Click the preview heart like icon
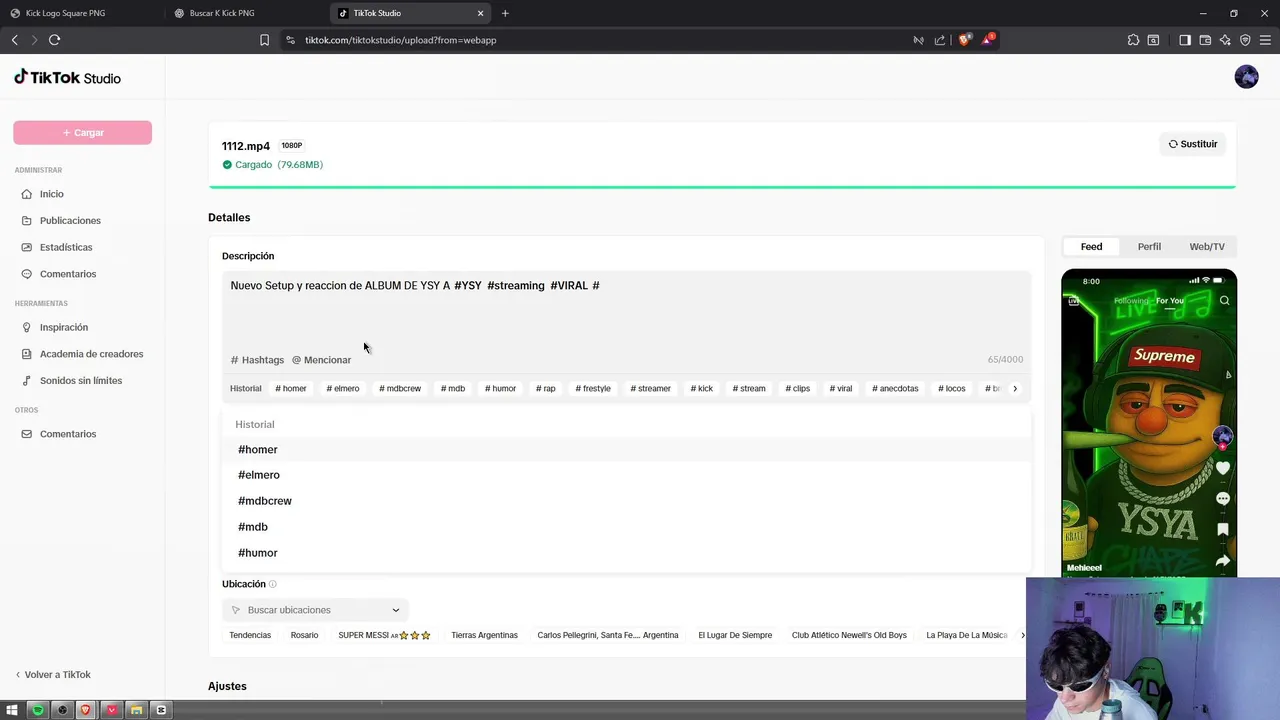The height and width of the screenshot is (720, 1280). 1223,468
